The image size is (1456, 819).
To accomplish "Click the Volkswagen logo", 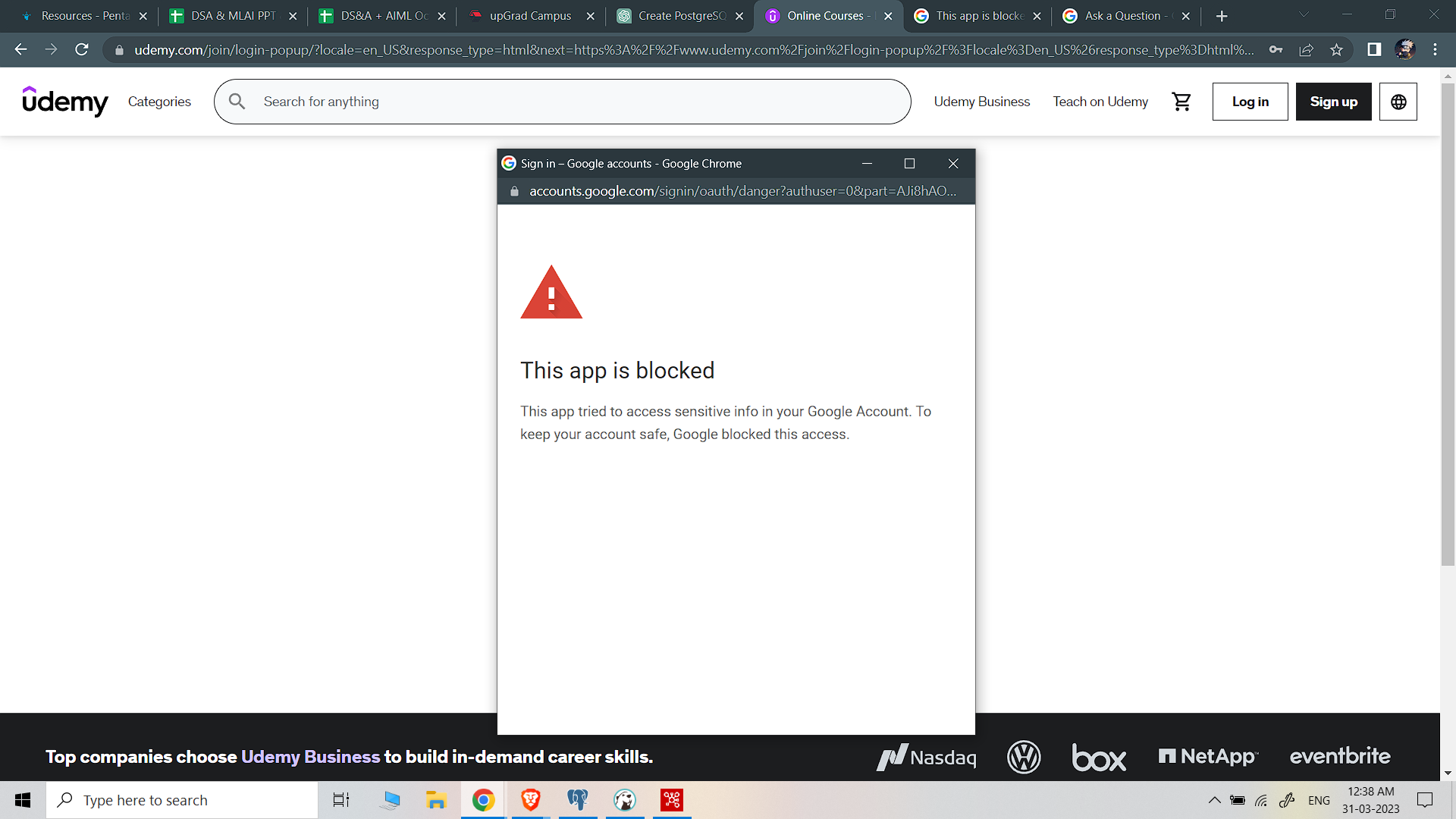I will (1024, 757).
